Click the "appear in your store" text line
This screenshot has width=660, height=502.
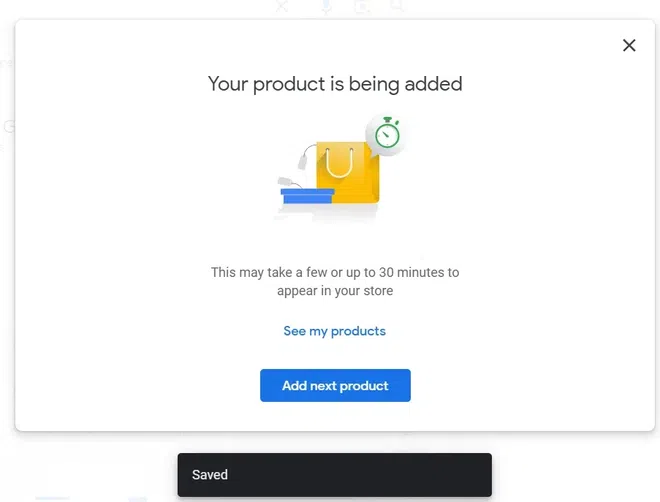click(x=335, y=291)
